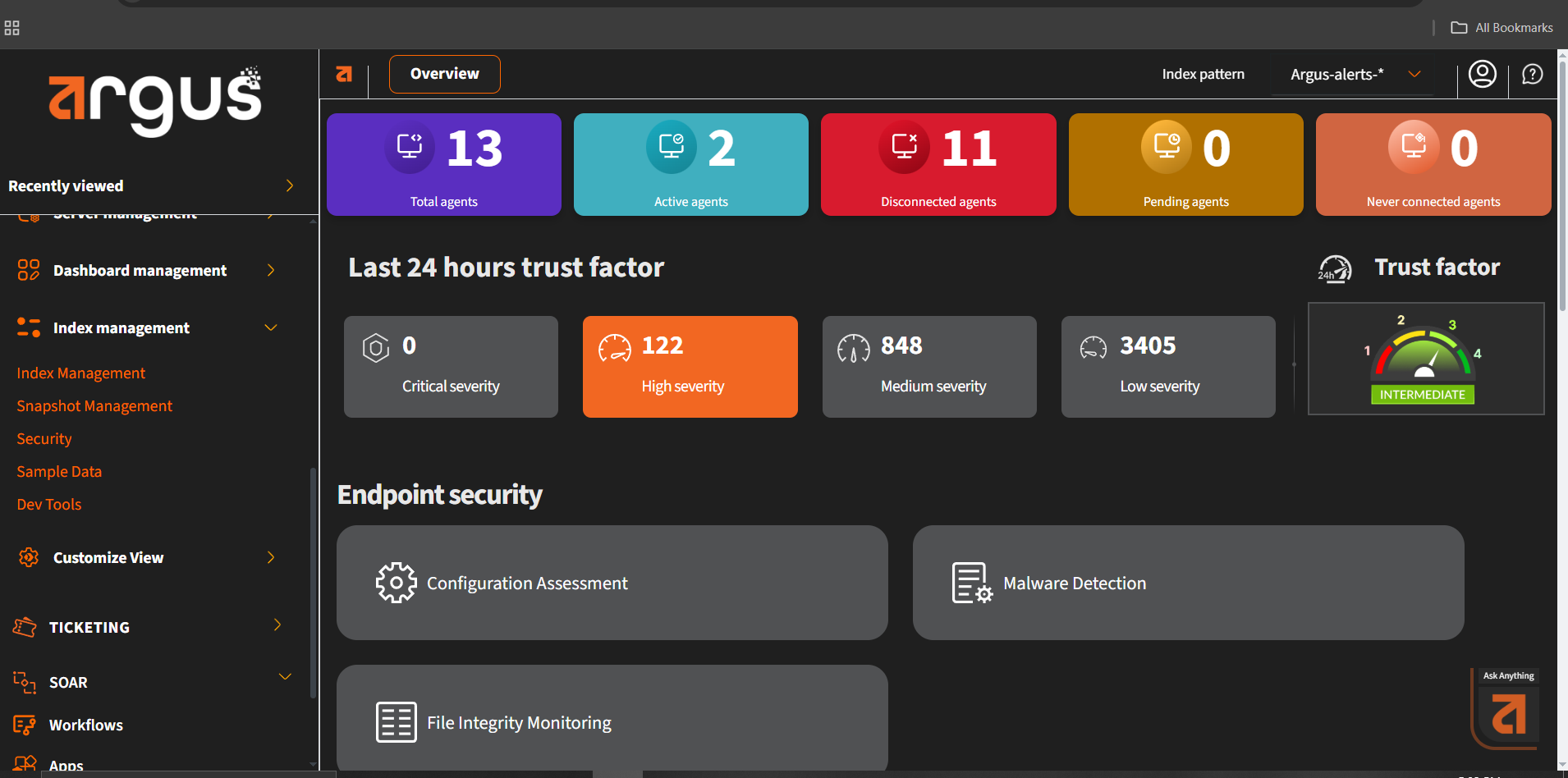Image resolution: width=1568 pixels, height=778 pixels.
Task: Expand the Dashboard management menu
Action: (271, 270)
